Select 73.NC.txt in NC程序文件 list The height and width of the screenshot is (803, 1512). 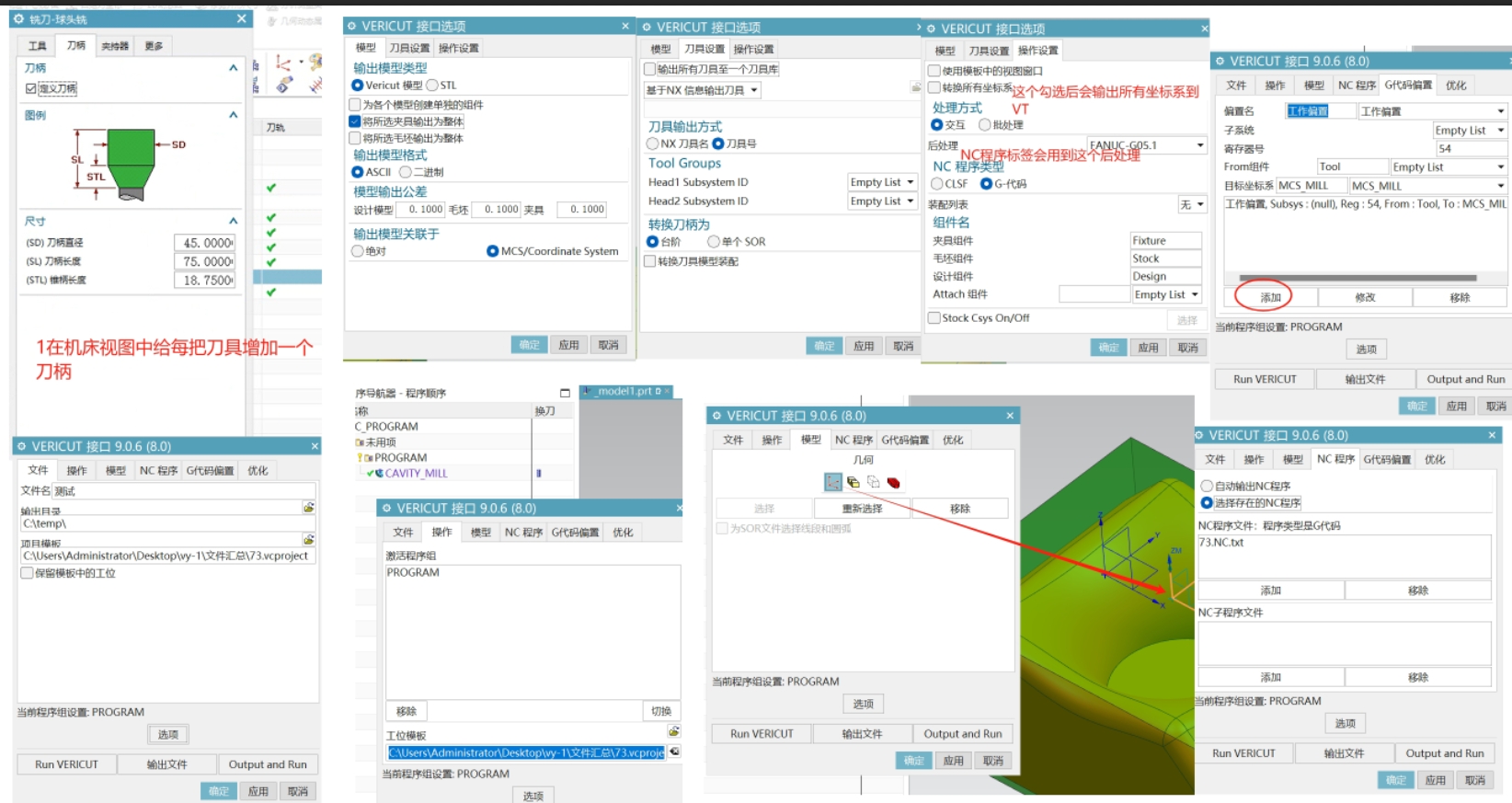pyautogui.click(x=1221, y=543)
